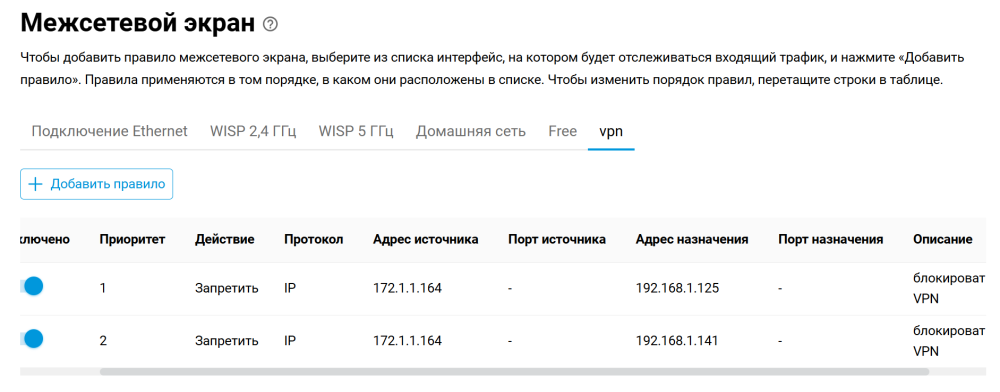Click Запретить in the first rule row
This screenshot has width=1000, height=392.
[x=226, y=288]
